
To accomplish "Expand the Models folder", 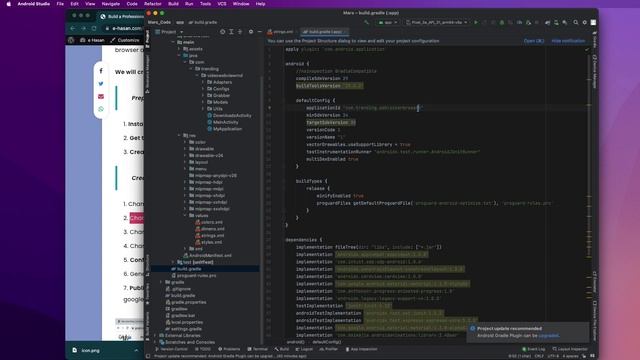I will (203, 102).
